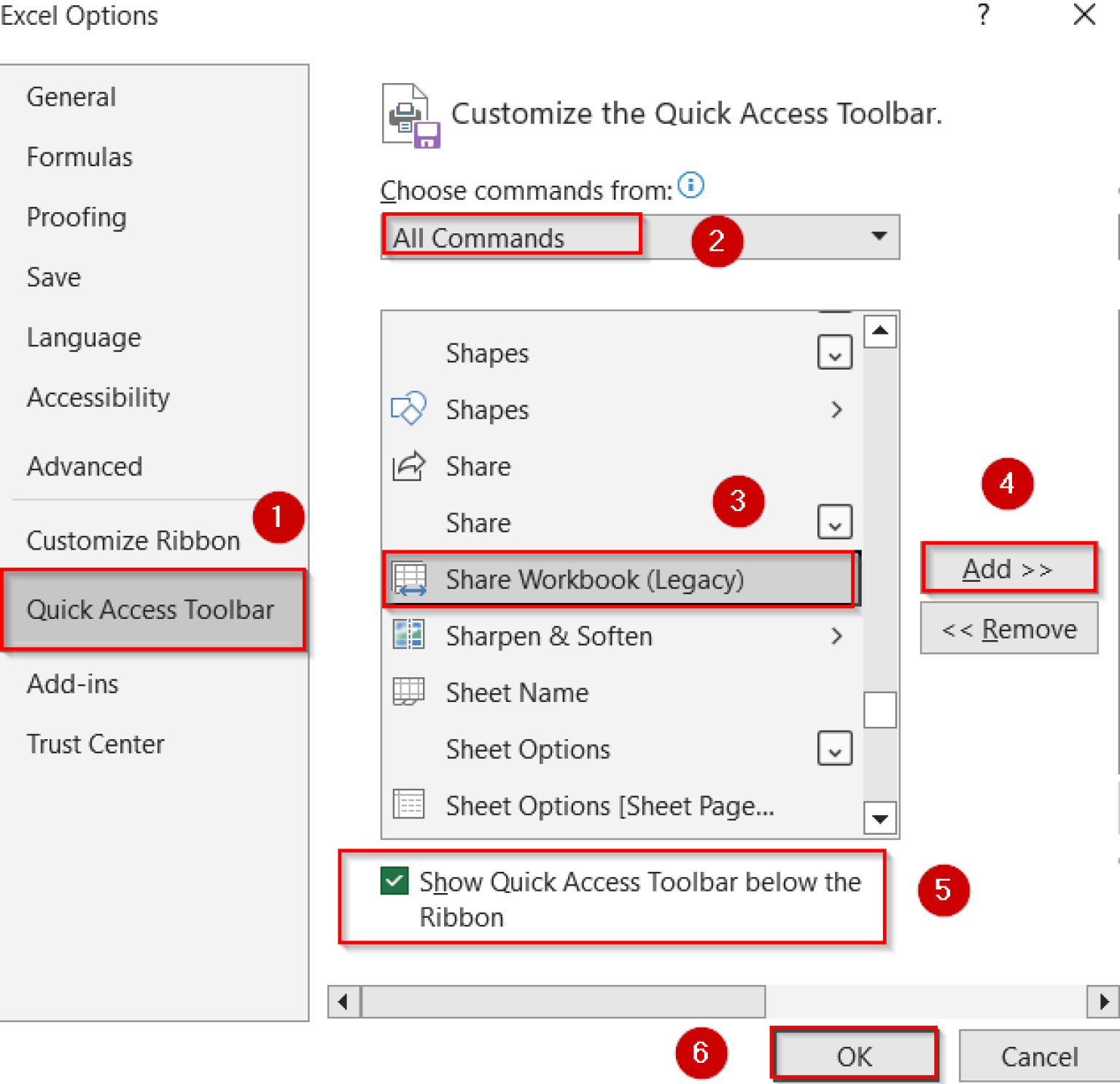Switch to the Customize Ribbon section
This screenshot has height=1084, width=1120.
coord(133,540)
